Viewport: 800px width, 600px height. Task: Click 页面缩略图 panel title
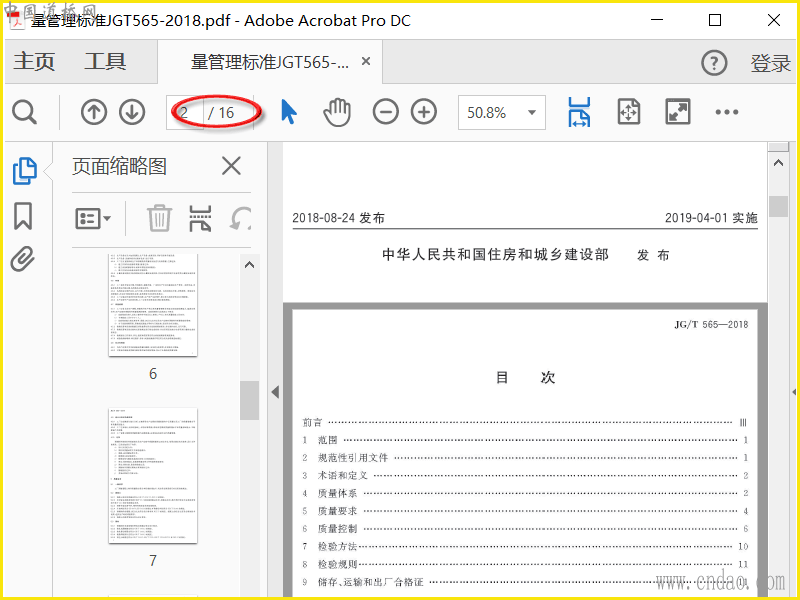point(119,166)
